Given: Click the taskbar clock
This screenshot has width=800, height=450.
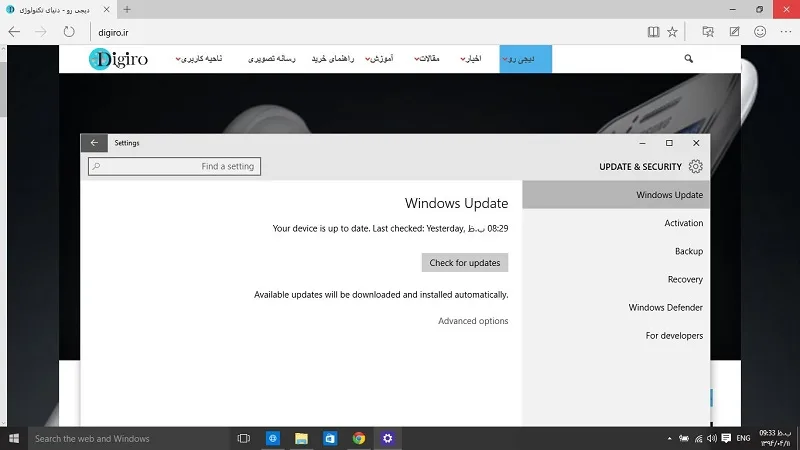Looking at the screenshot, I should point(774,438).
